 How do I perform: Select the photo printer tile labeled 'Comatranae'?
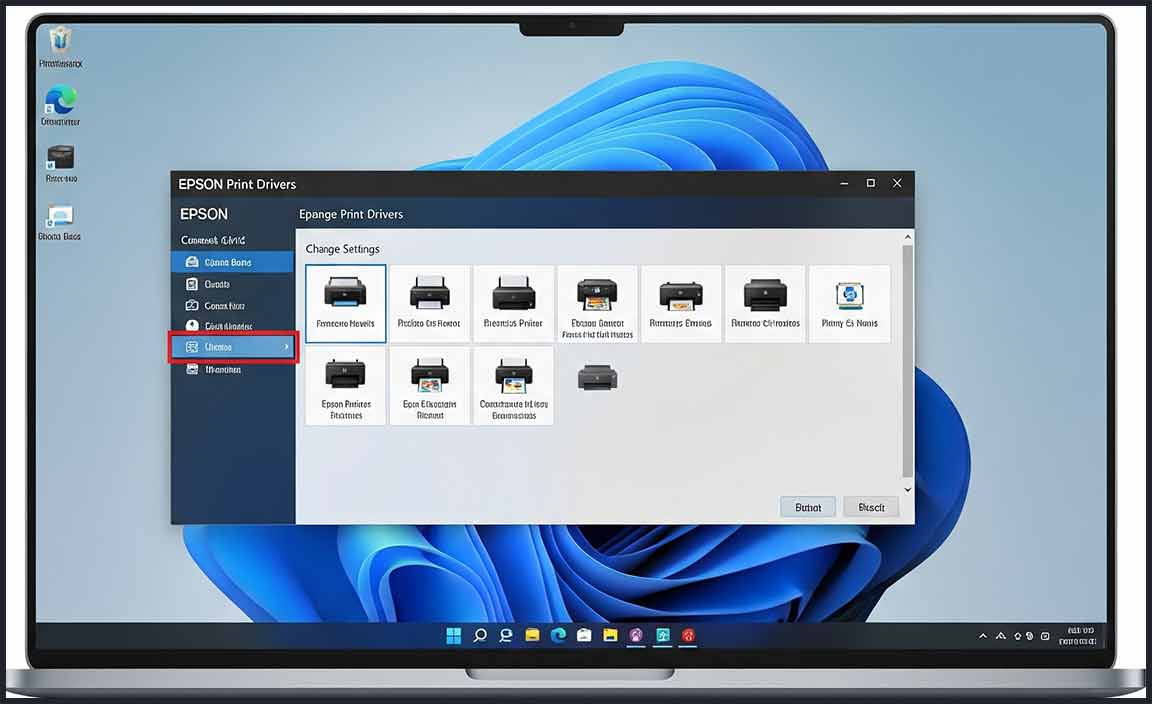click(513, 386)
